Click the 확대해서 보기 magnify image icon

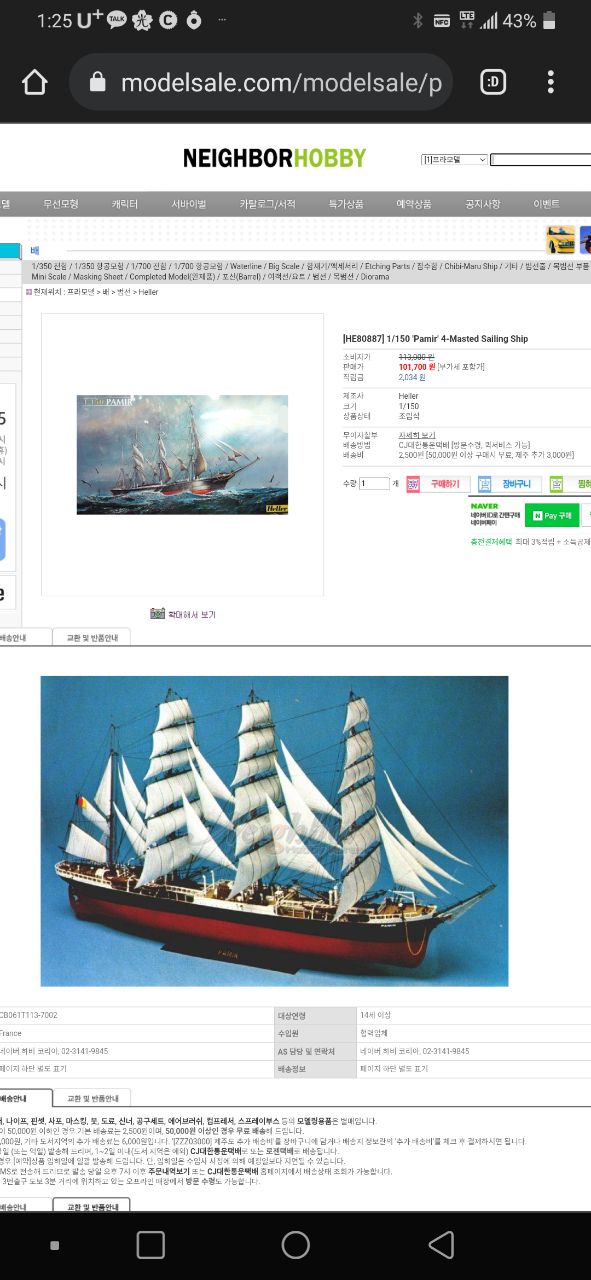(157, 614)
